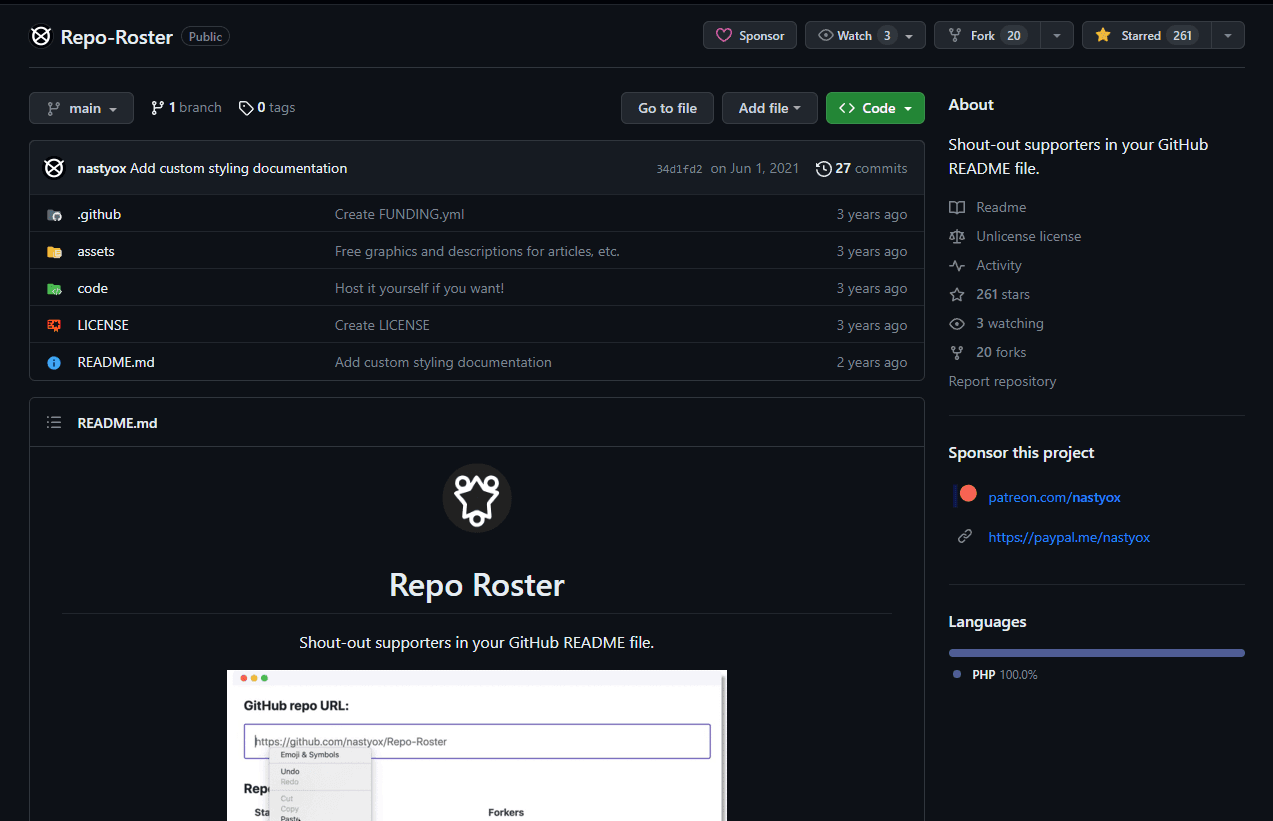The height and width of the screenshot is (821, 1273).
Task: Fork the repository
Action: coord(987,35)
